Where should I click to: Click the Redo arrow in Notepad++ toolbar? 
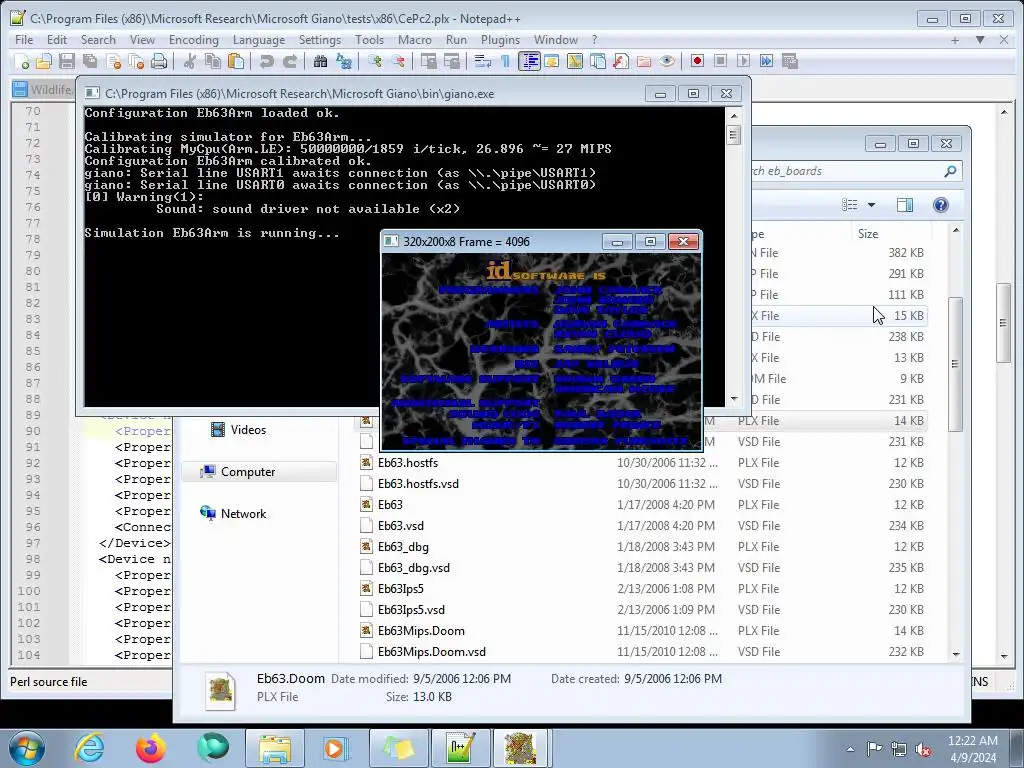click(x=289, y=61)
